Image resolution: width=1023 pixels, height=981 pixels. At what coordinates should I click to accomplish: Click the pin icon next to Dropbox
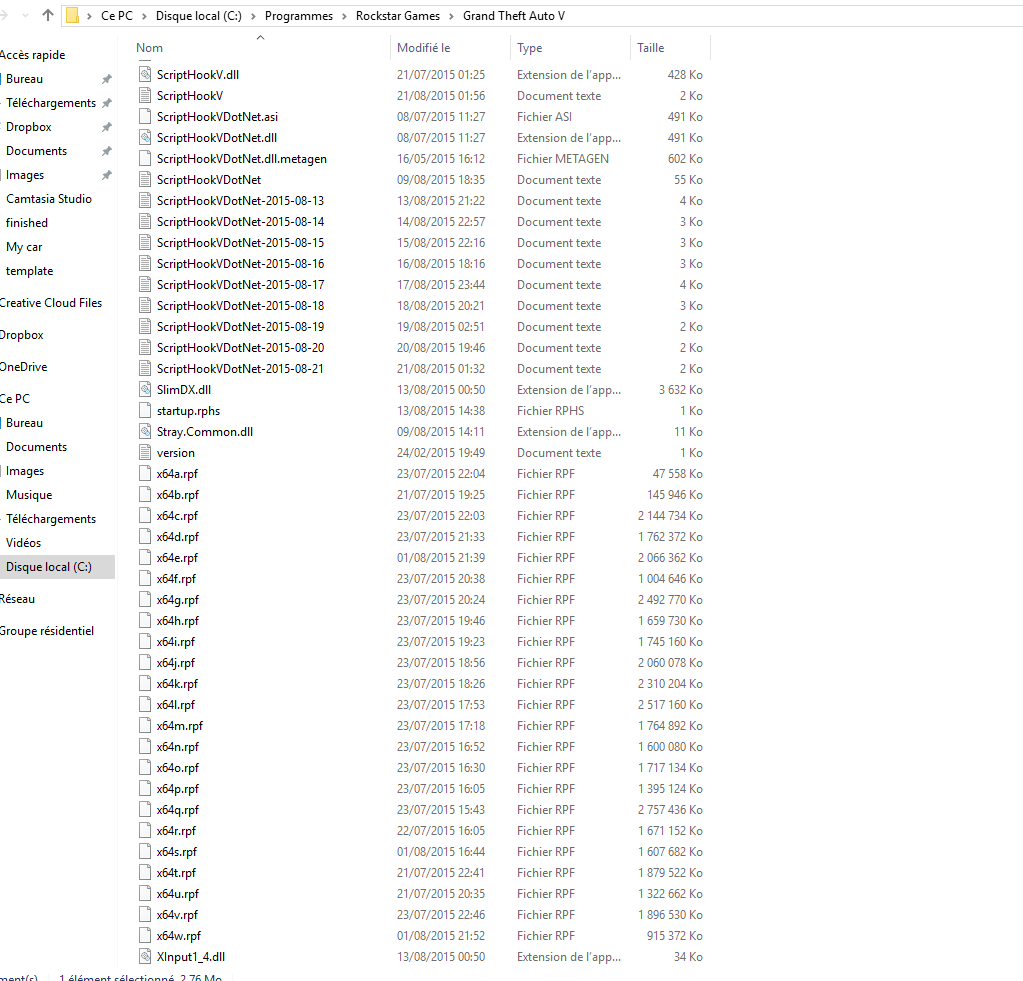pos(107,127)
